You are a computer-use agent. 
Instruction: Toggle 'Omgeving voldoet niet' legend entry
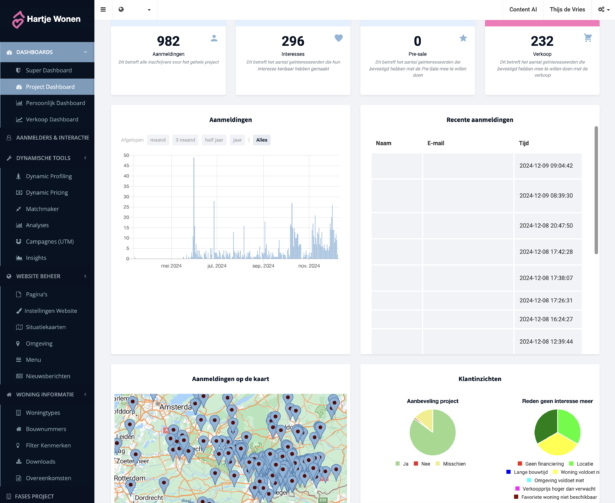pos(555,480)
